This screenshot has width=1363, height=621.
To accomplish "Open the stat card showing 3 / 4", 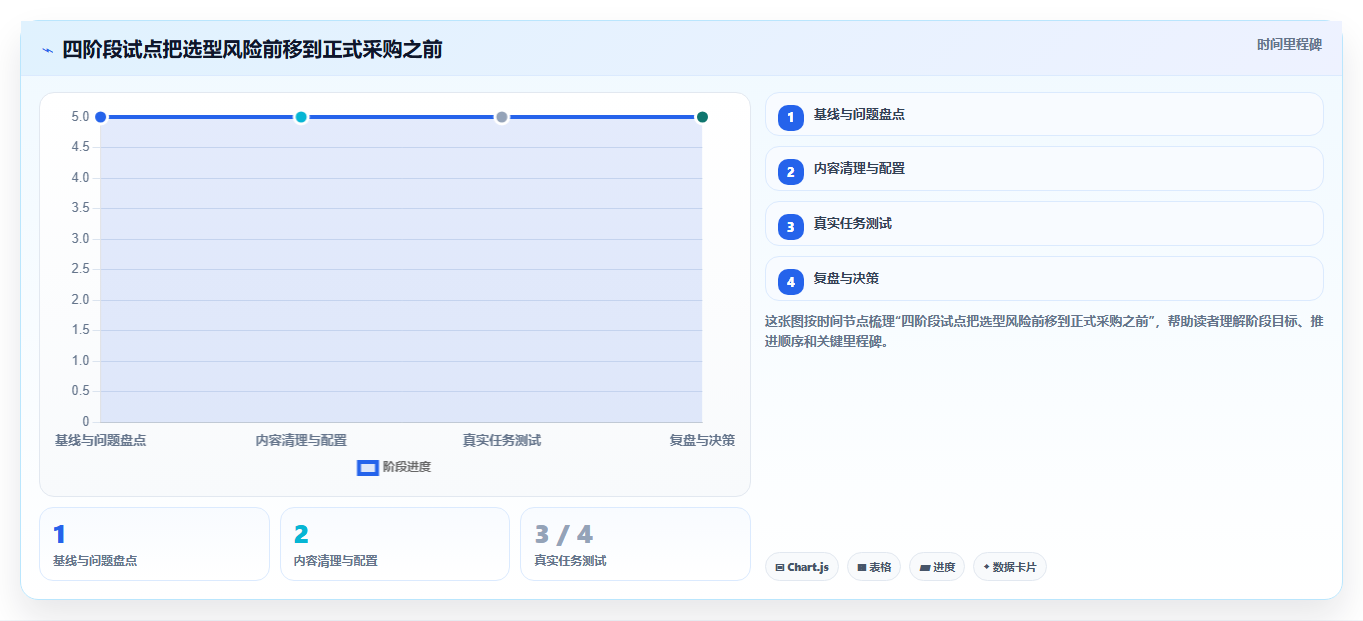I will point(635,544).
